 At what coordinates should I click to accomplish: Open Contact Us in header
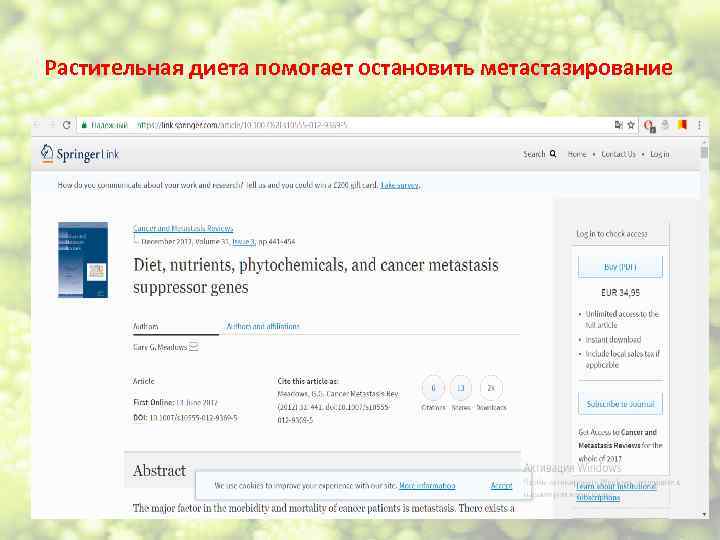point(619,154)
